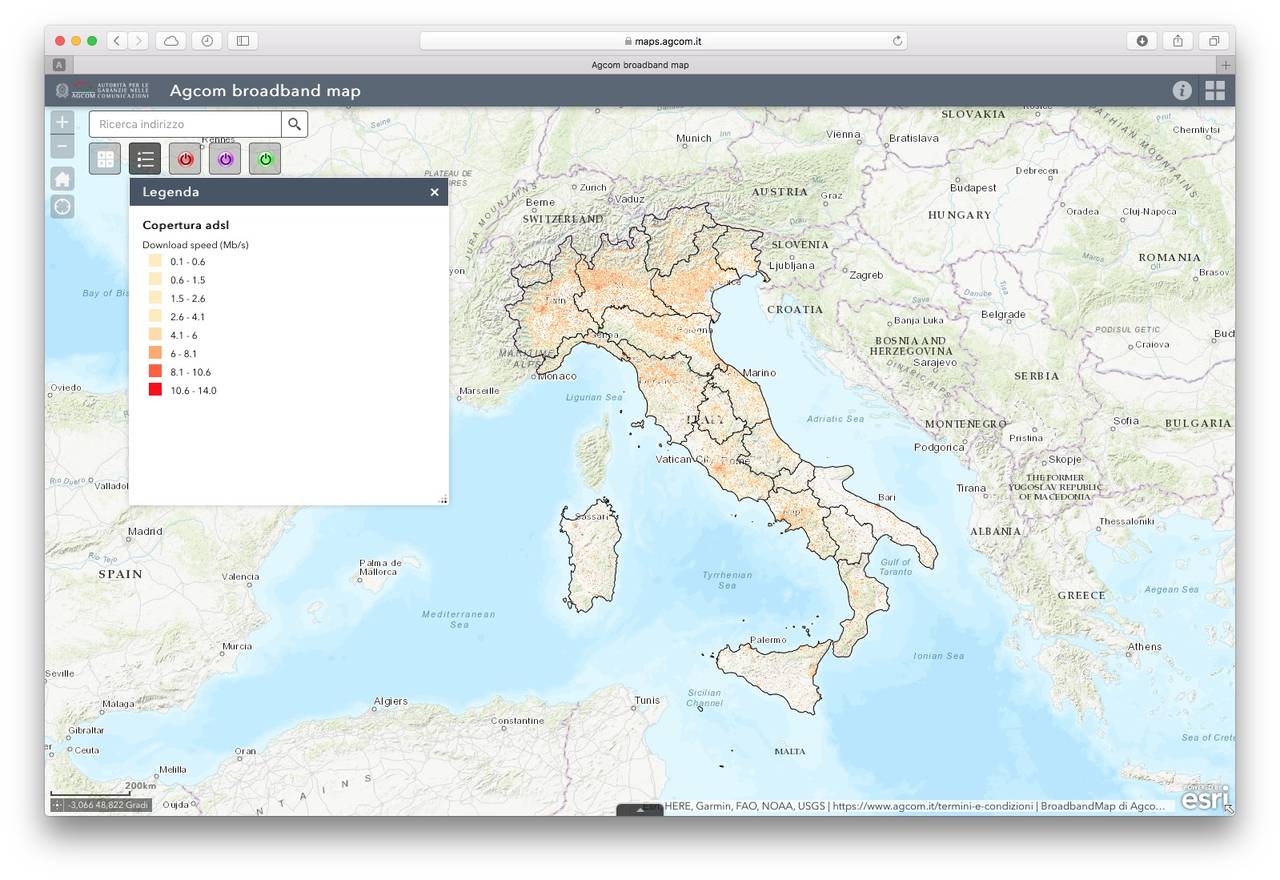Open a new Safari tab

tap(1225, 65)
